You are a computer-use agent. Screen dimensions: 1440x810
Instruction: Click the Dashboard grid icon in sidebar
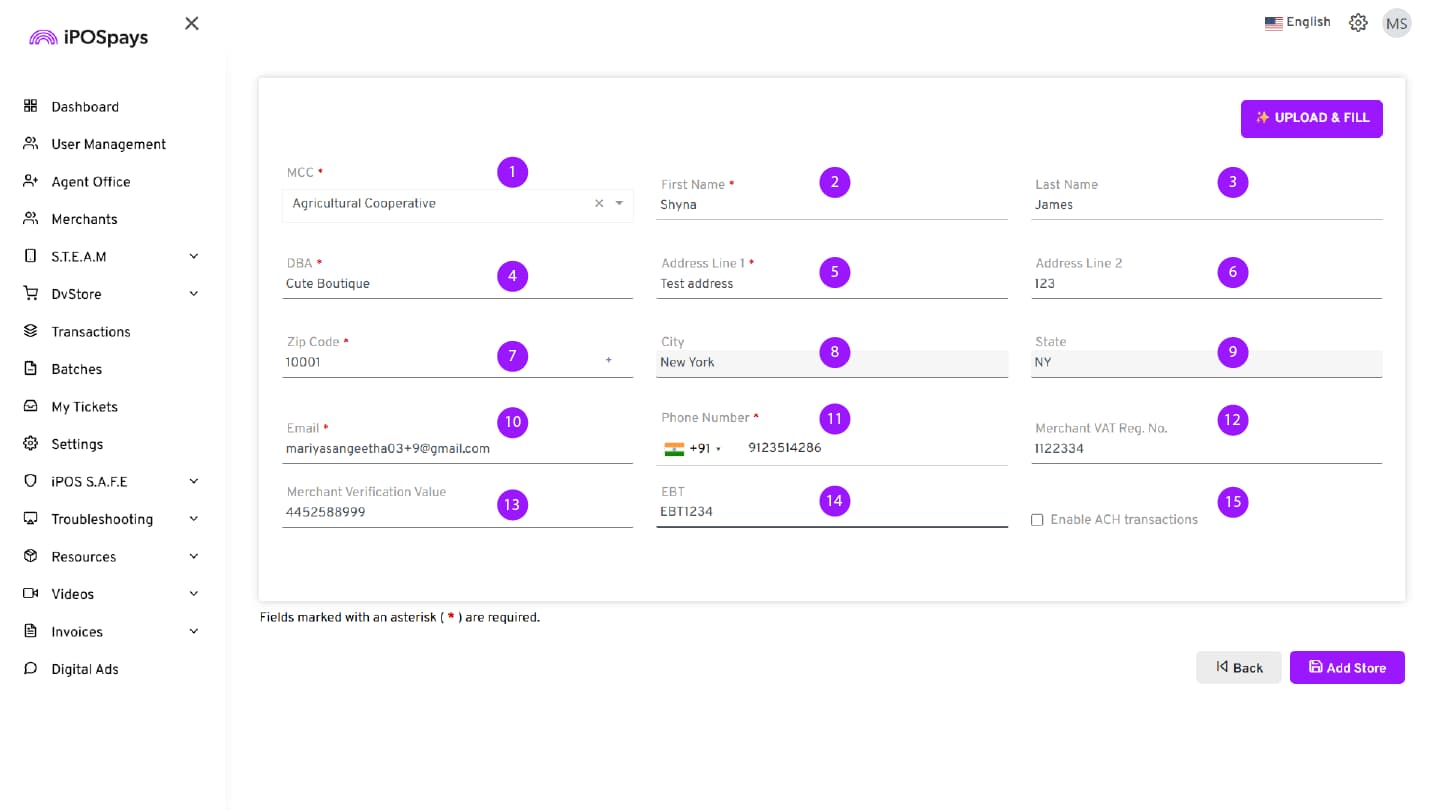tap(30, 106)
